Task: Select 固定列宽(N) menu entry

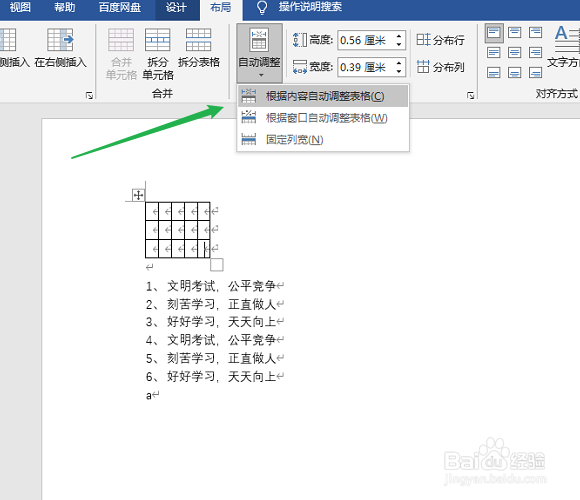Action: click(323, 139)
